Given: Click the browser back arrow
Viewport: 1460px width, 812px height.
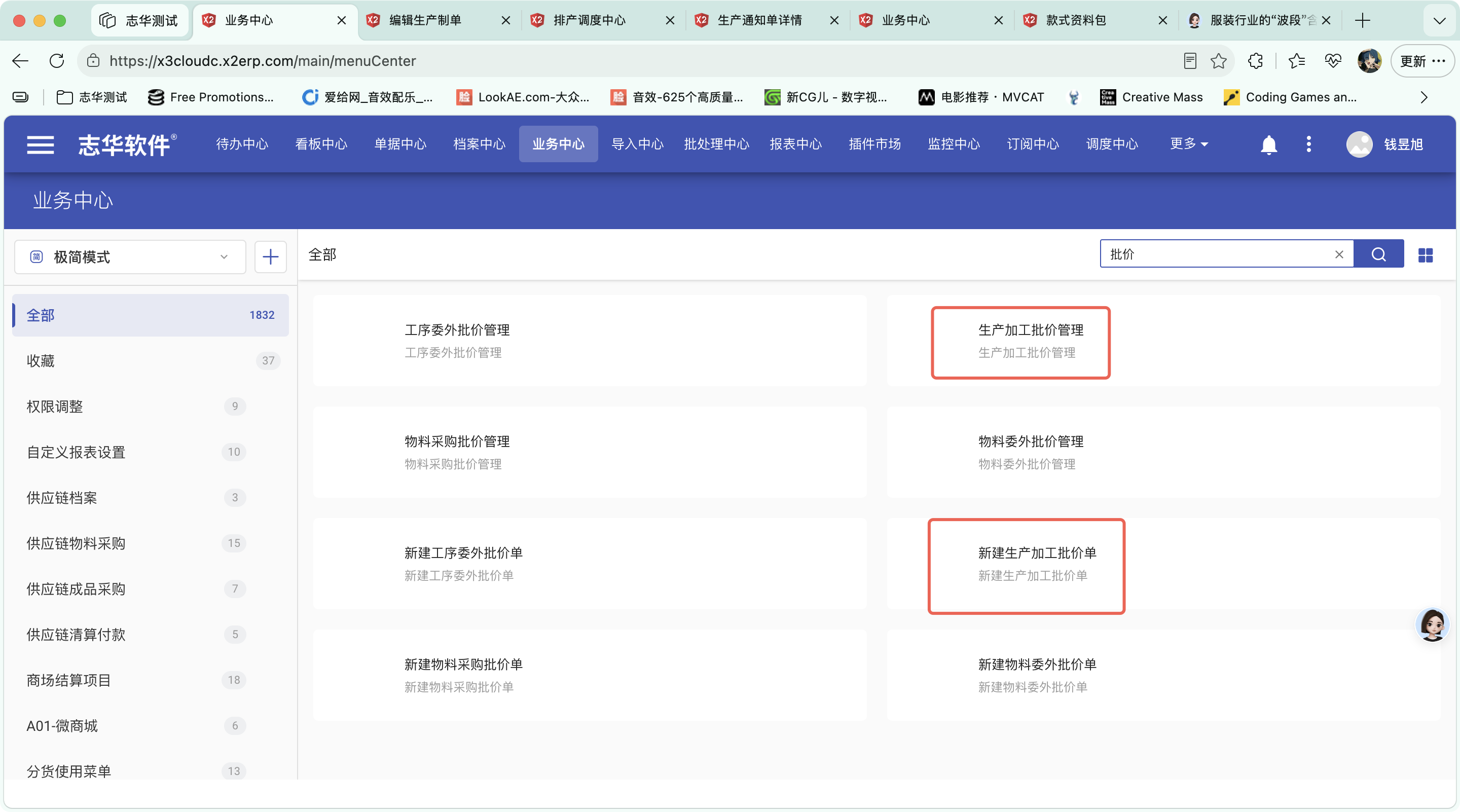Looking at the screenshot, I should click(20, 61).
